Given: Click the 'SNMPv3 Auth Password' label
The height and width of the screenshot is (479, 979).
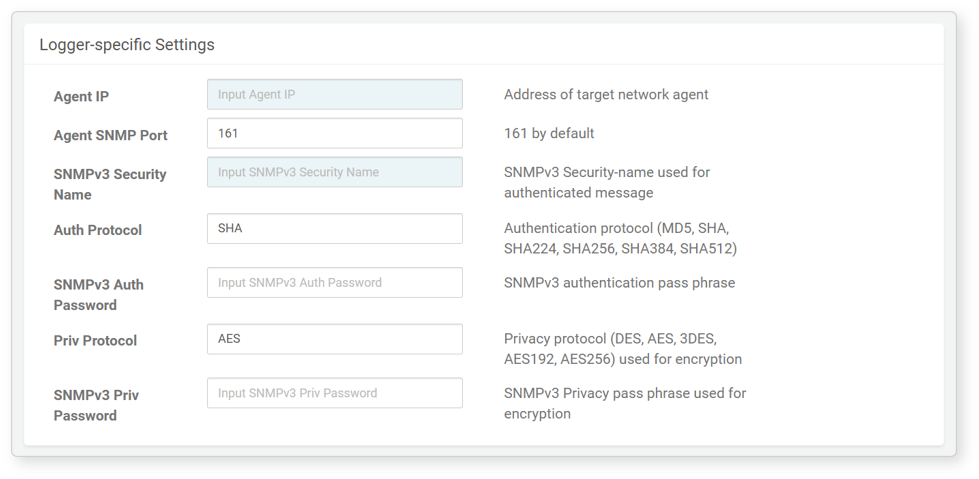Looking at the screenshot, I should [99, 295].
